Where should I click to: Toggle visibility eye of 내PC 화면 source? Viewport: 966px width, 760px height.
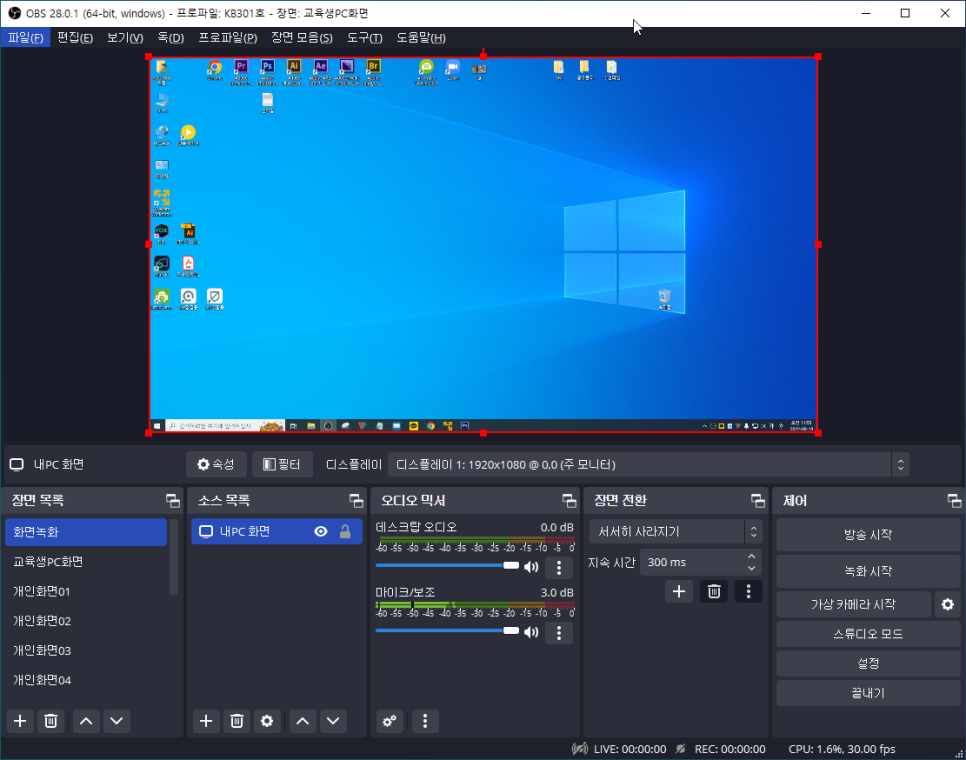click(321, 532)
